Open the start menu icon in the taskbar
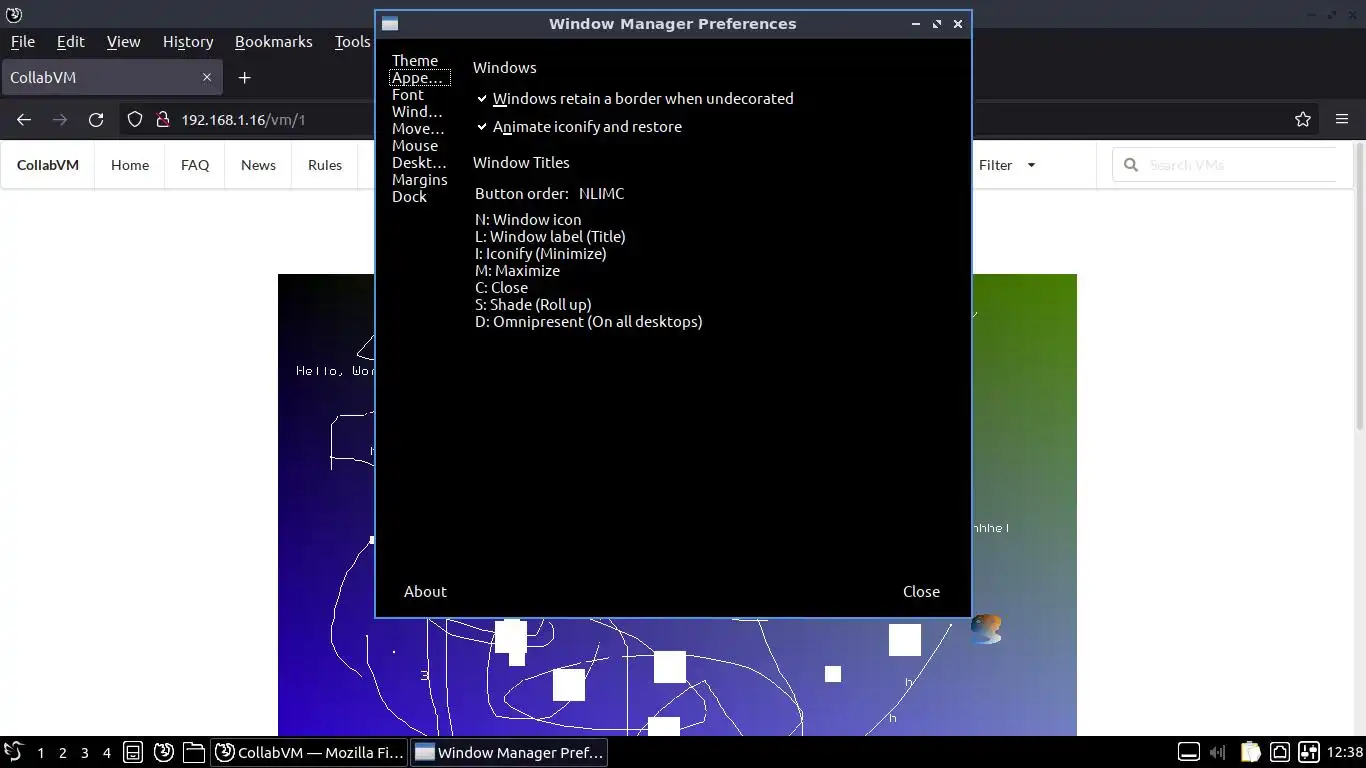 pos(13,752)
